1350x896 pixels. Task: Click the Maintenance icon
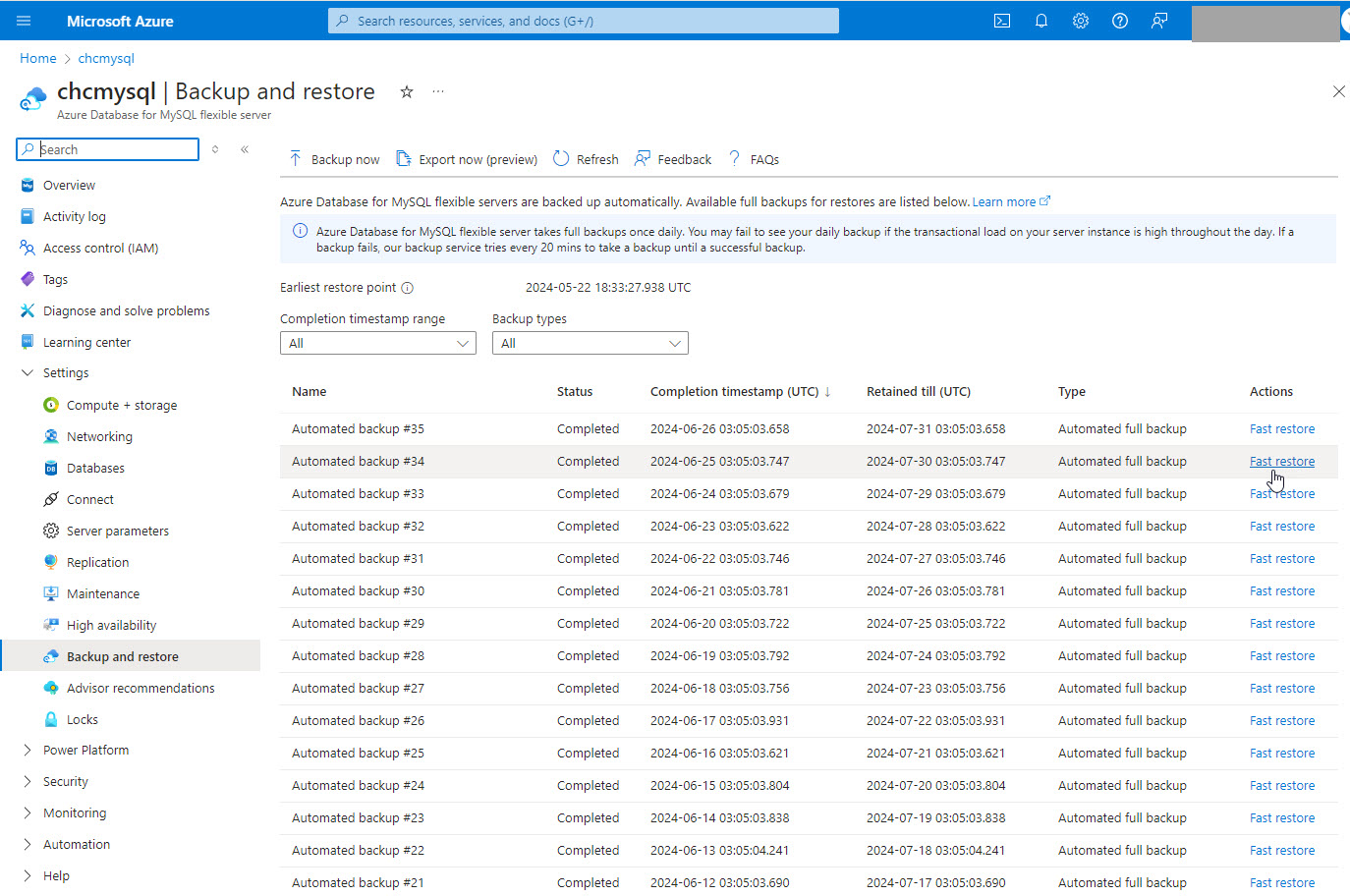click(x=51, y=593)
